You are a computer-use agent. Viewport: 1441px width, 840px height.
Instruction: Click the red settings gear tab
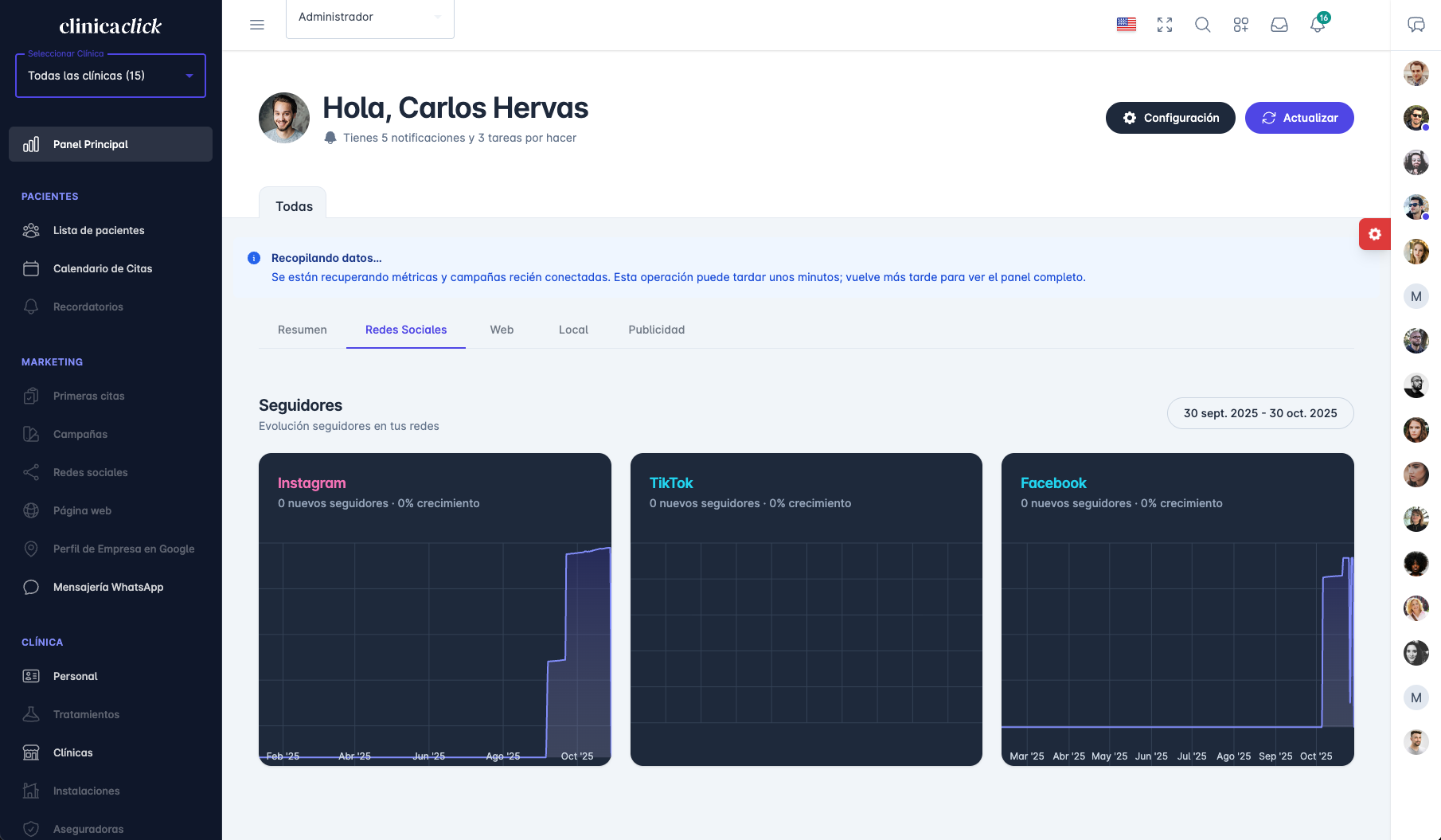pos(1374,234)
